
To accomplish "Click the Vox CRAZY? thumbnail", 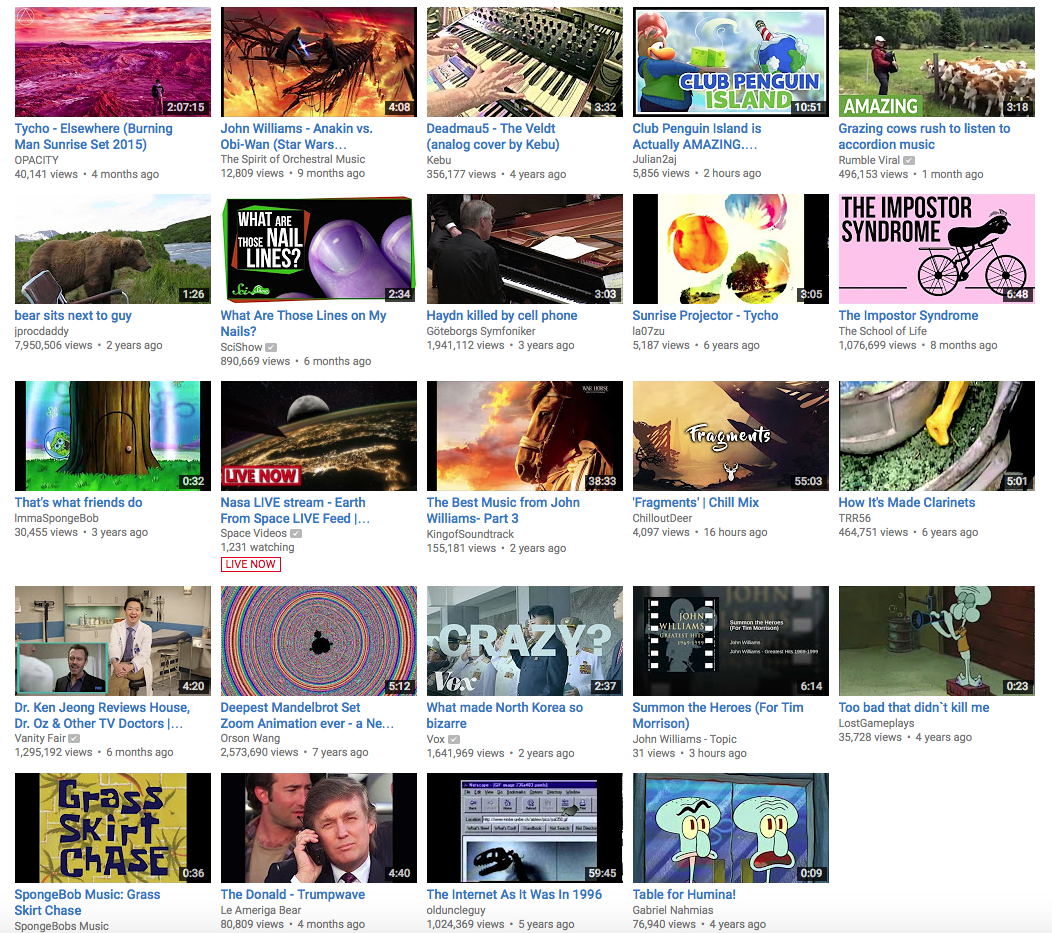I will (x=525, y=641).
